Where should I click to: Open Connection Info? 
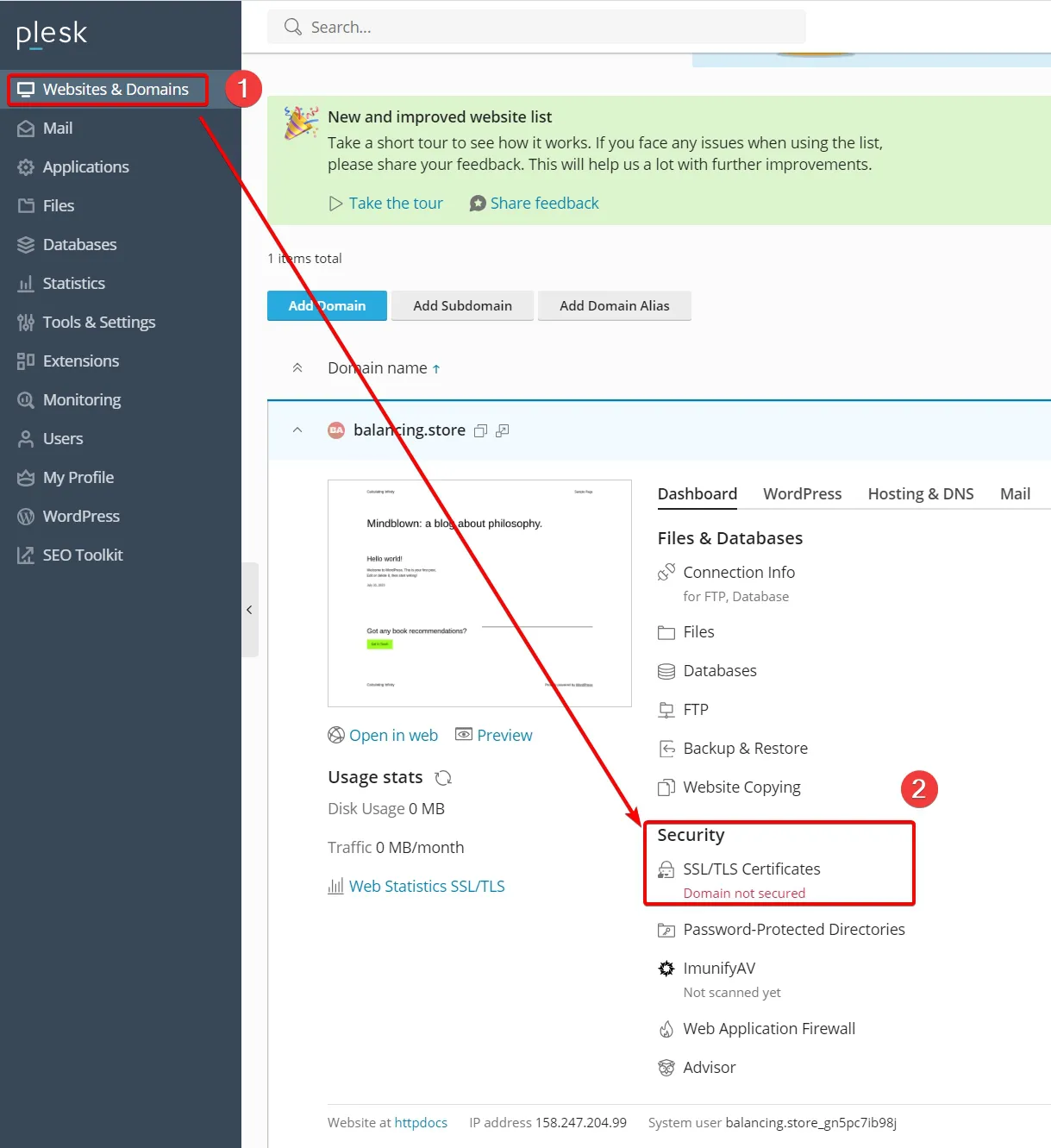point(739,573)
